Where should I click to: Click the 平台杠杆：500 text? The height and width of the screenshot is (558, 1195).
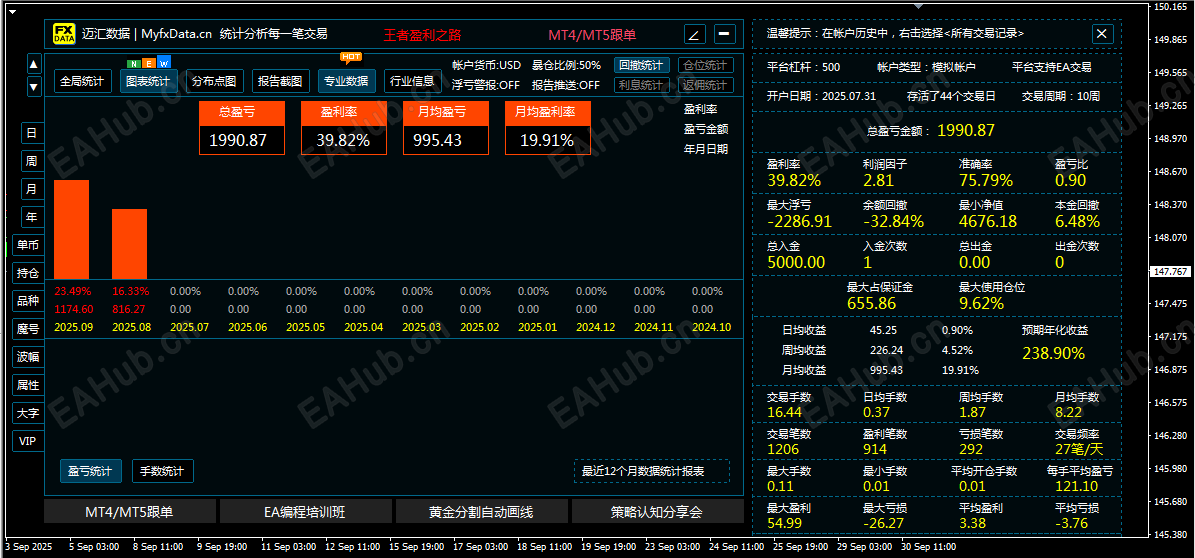803,67
